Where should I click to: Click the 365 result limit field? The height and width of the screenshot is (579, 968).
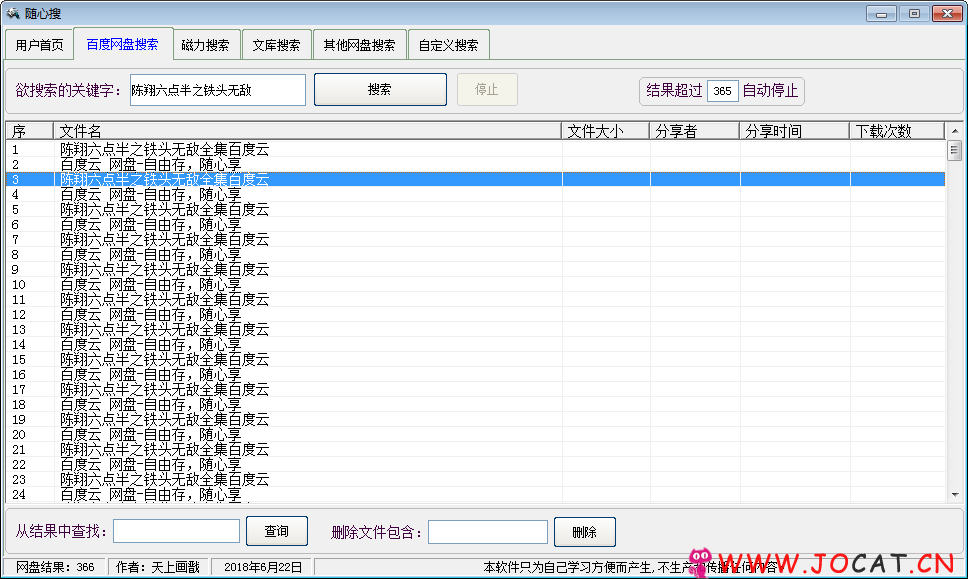coord(722,91)
